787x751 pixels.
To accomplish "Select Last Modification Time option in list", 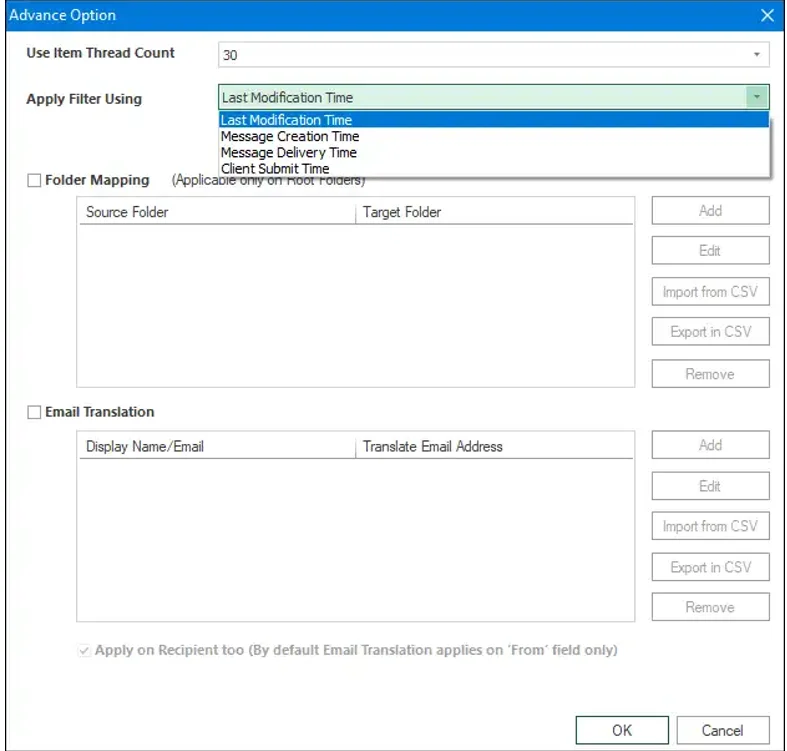I will [x=494, y=119].
